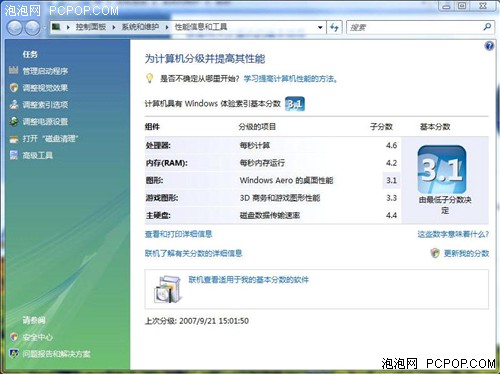Viewport: 500px width, 374px height.
Task: Go back with the Back arrow button
Action: tap(15, 28)
